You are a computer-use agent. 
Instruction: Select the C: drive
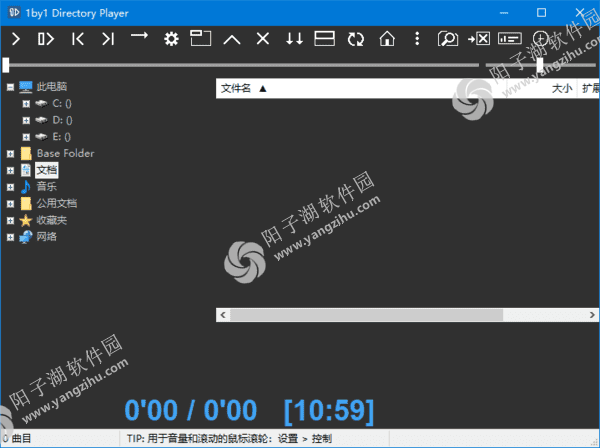tap(62, 103)
